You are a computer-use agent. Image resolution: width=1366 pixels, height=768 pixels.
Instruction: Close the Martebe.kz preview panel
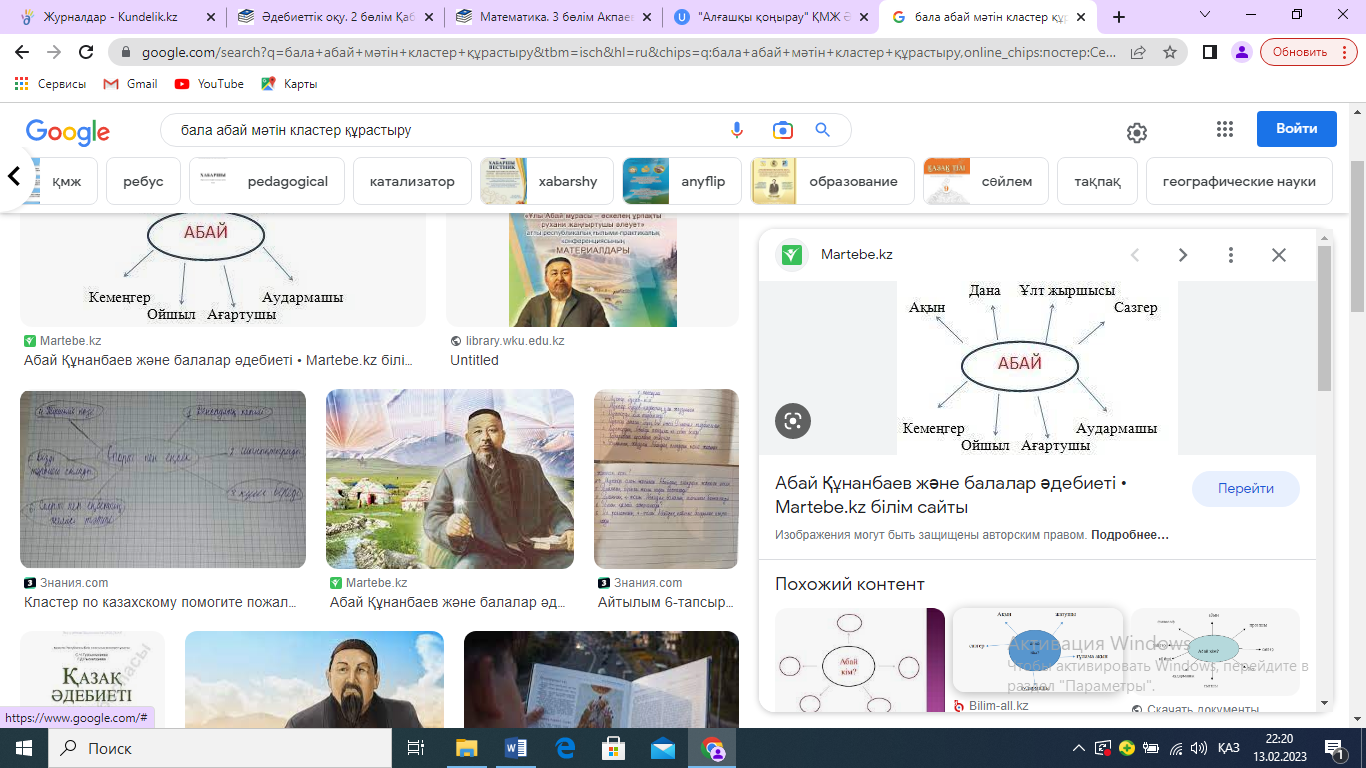pyautogui.click(x=1279, y=255)
